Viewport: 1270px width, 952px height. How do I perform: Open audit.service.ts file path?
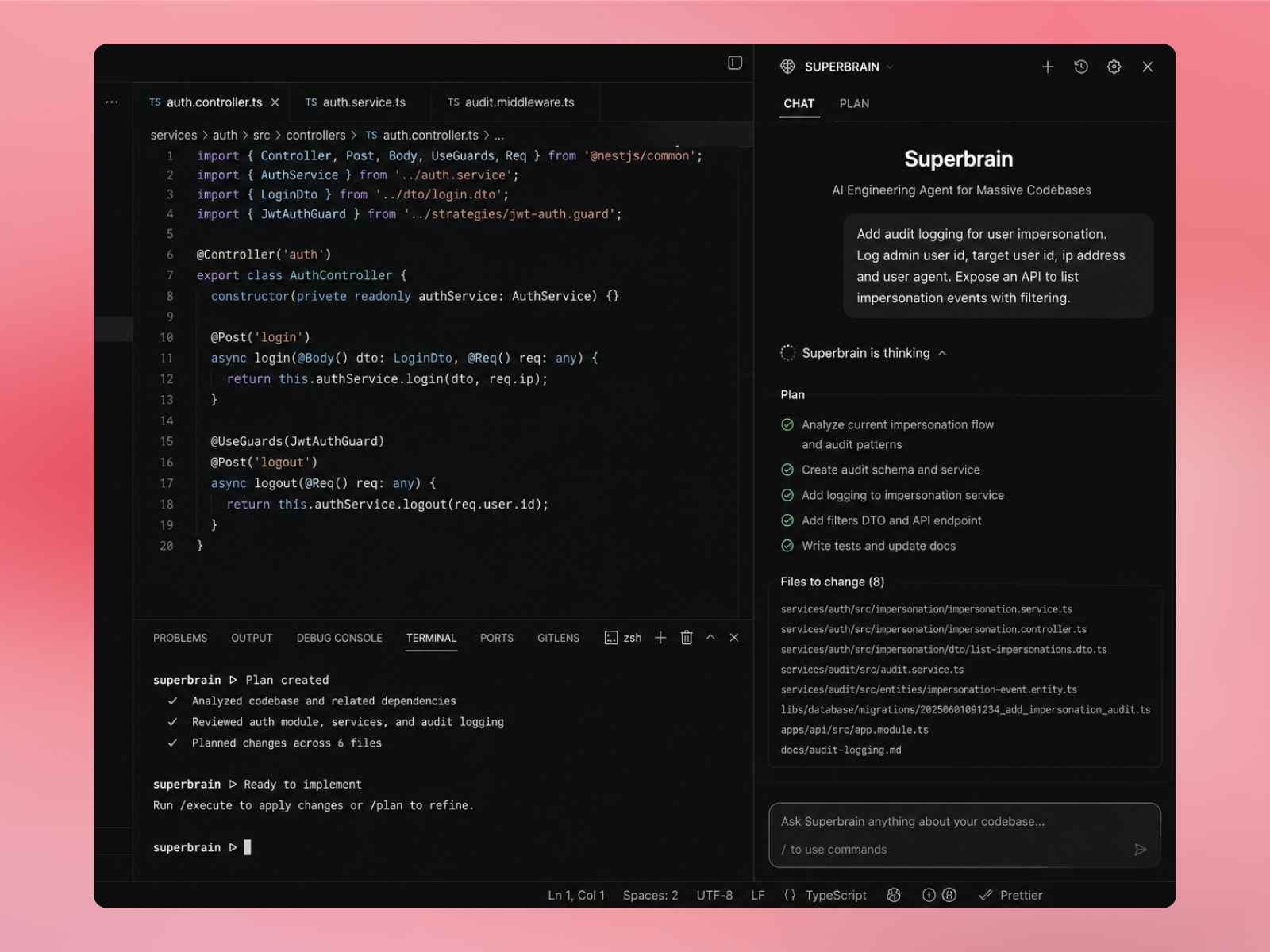pos(872,670)
